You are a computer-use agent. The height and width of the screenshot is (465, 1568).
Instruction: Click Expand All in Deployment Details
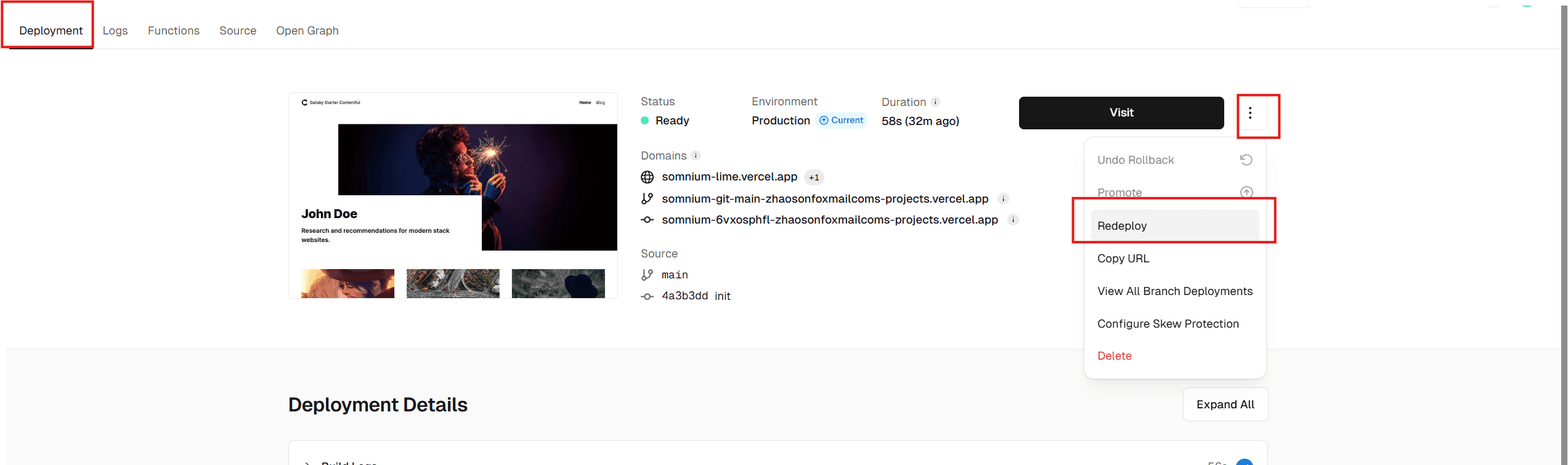click(1225, 405)
